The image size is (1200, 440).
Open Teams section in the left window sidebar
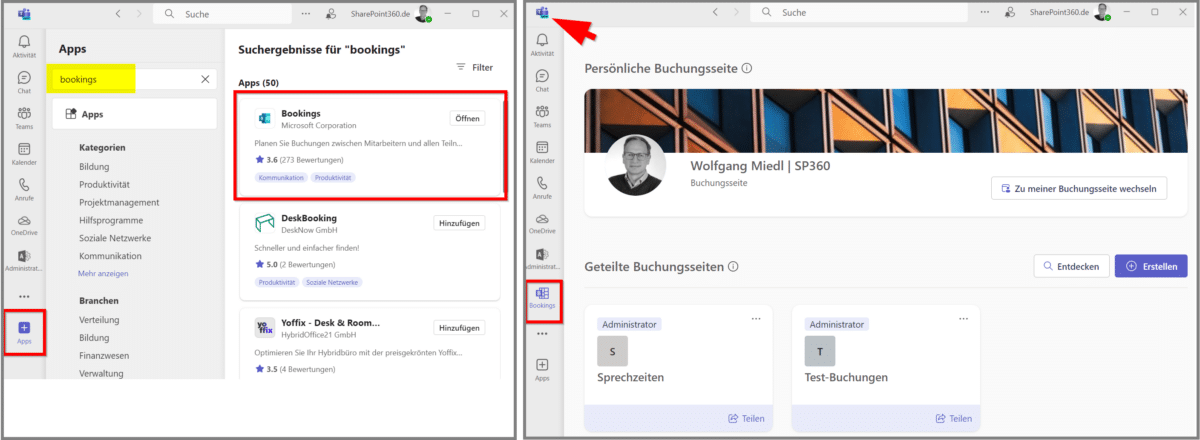tap(24, 118)
